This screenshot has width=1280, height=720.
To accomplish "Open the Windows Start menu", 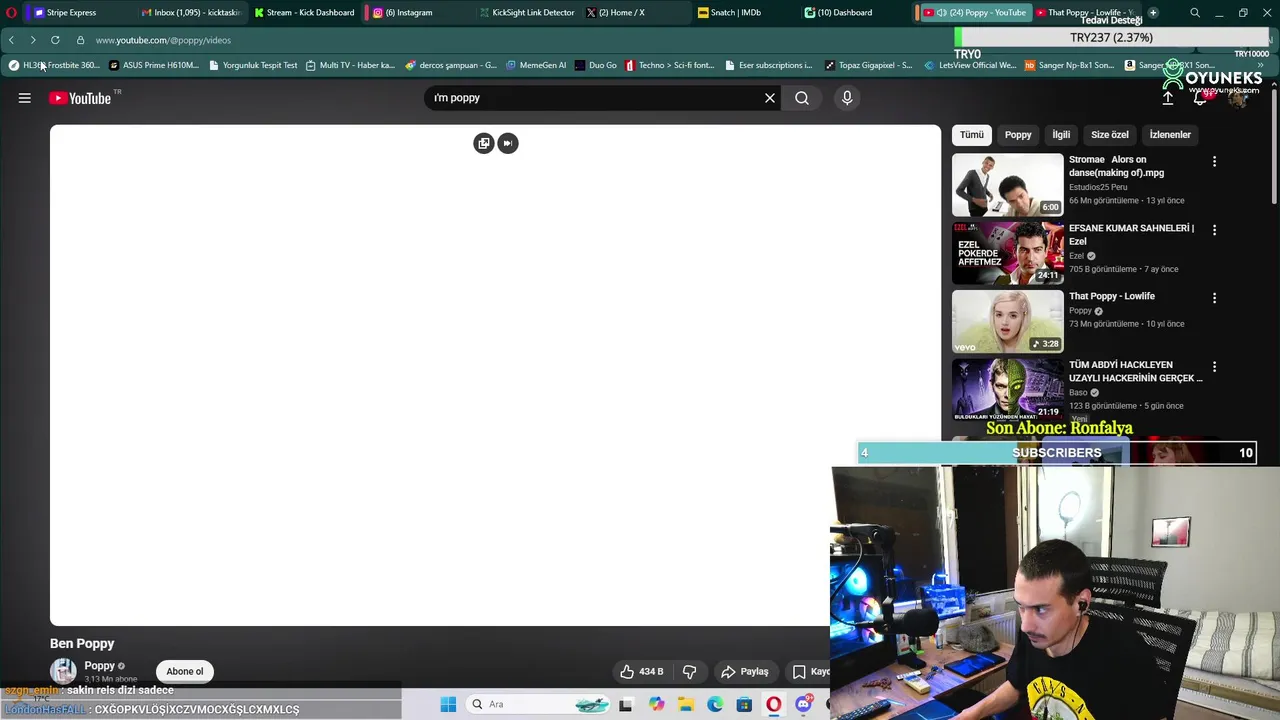I will pos(448,704).
